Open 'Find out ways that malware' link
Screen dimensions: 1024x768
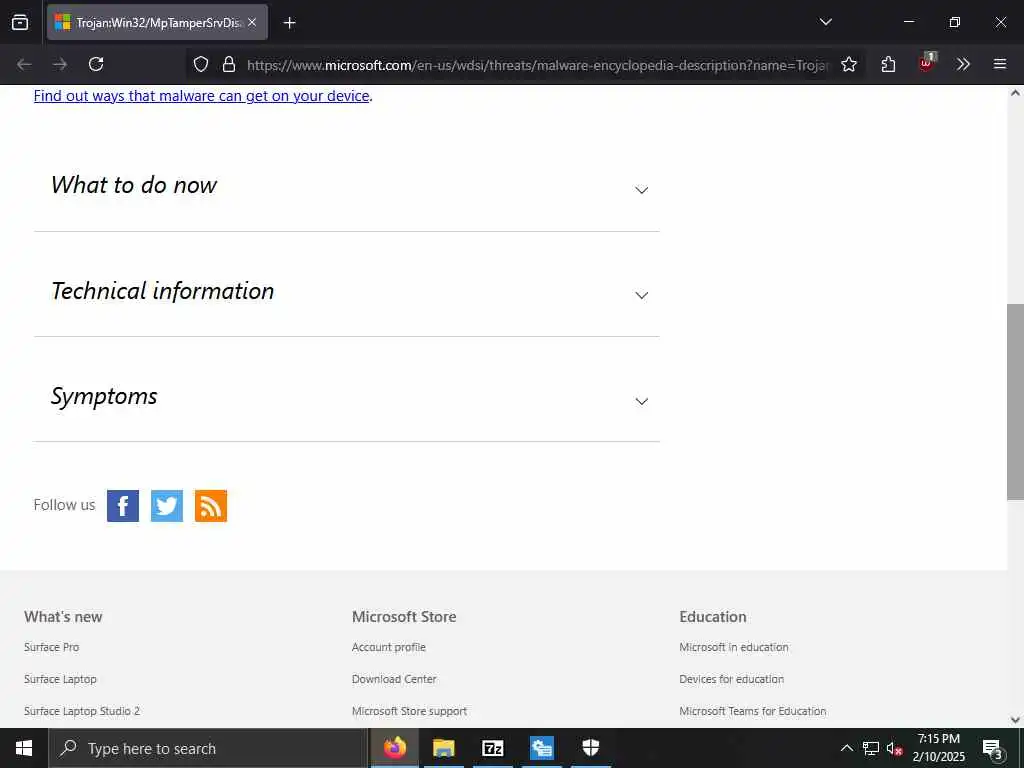(202, 95)
